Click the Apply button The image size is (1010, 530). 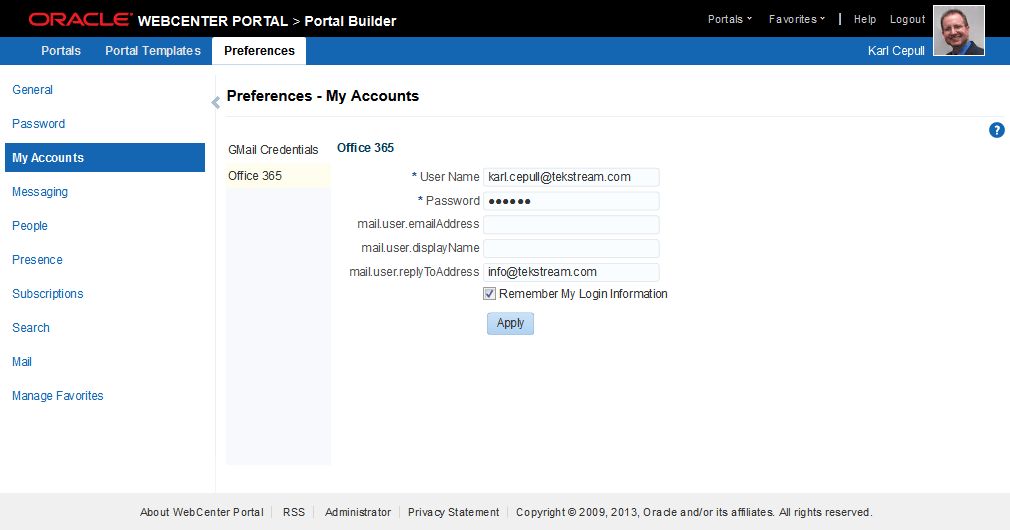click(510, 323)
